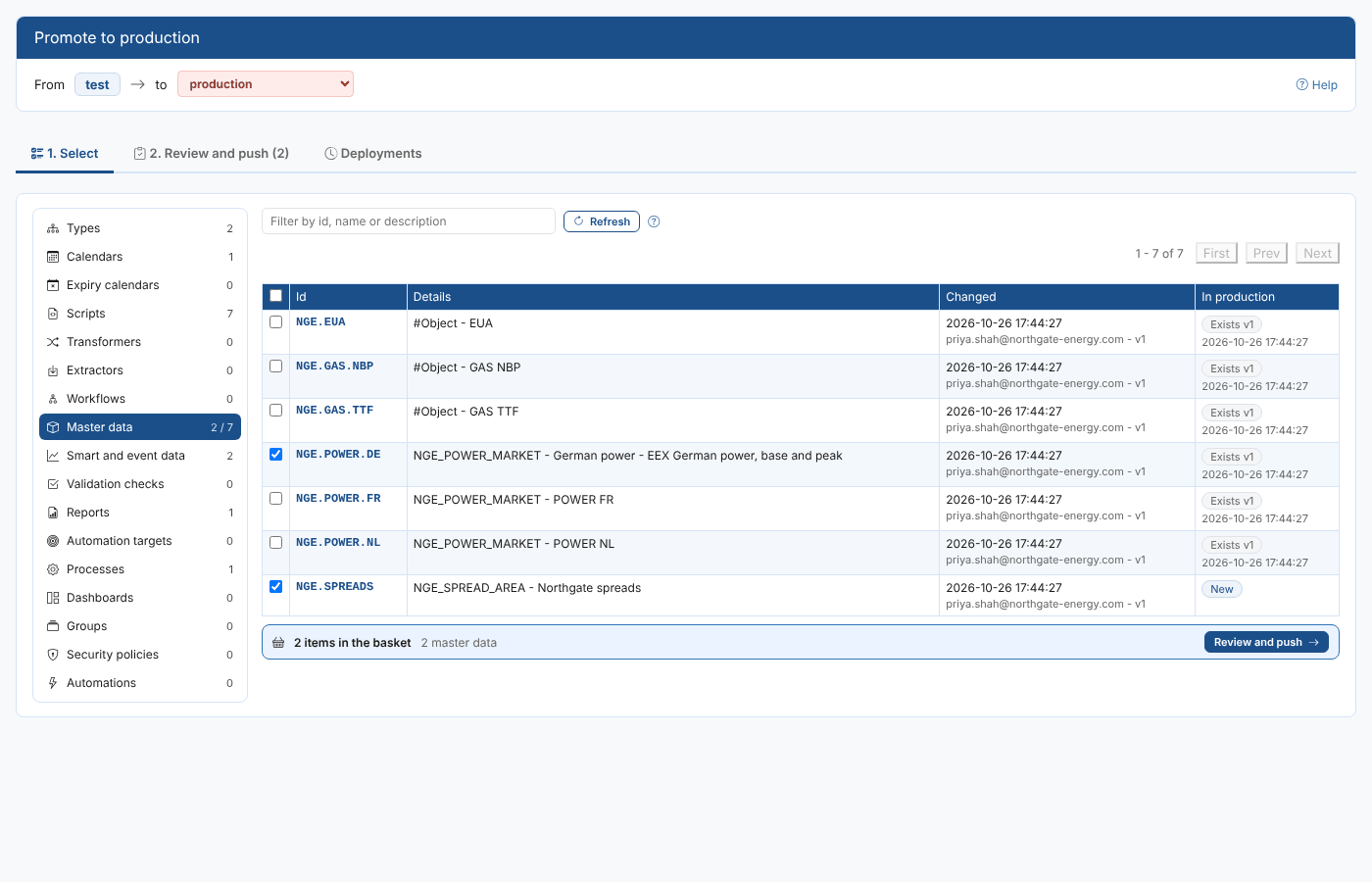Click the Security policies shield icon
Viewport: 1372px width, 882px height.
pyautogui.click(x=53, y=655)
